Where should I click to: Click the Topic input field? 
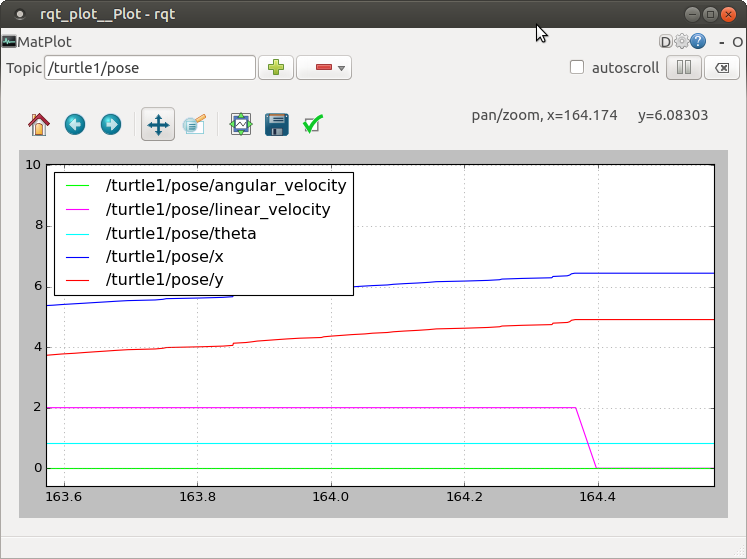pyautogui.click(x=150, y=68)
